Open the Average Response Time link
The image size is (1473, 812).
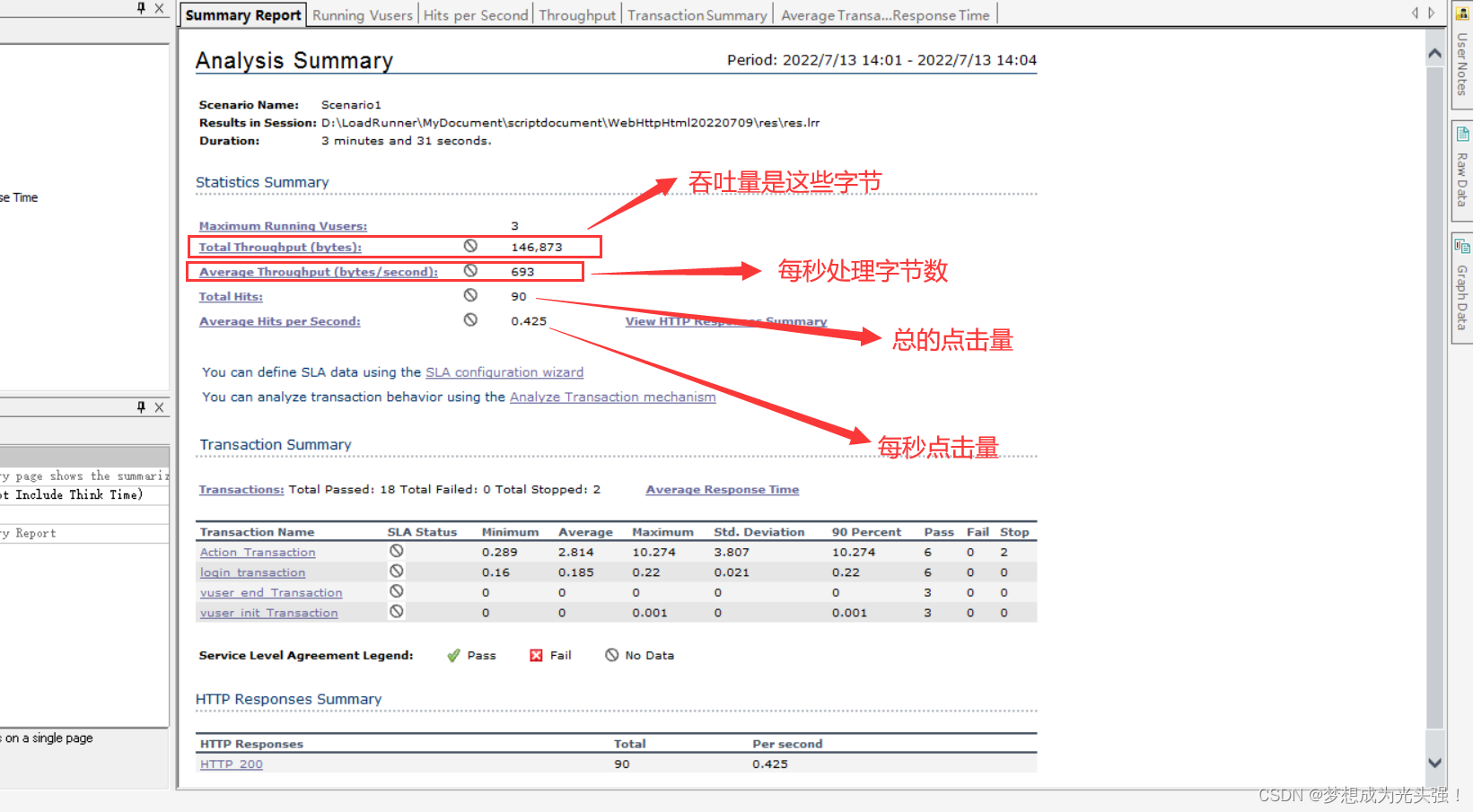tap(723, 489)
